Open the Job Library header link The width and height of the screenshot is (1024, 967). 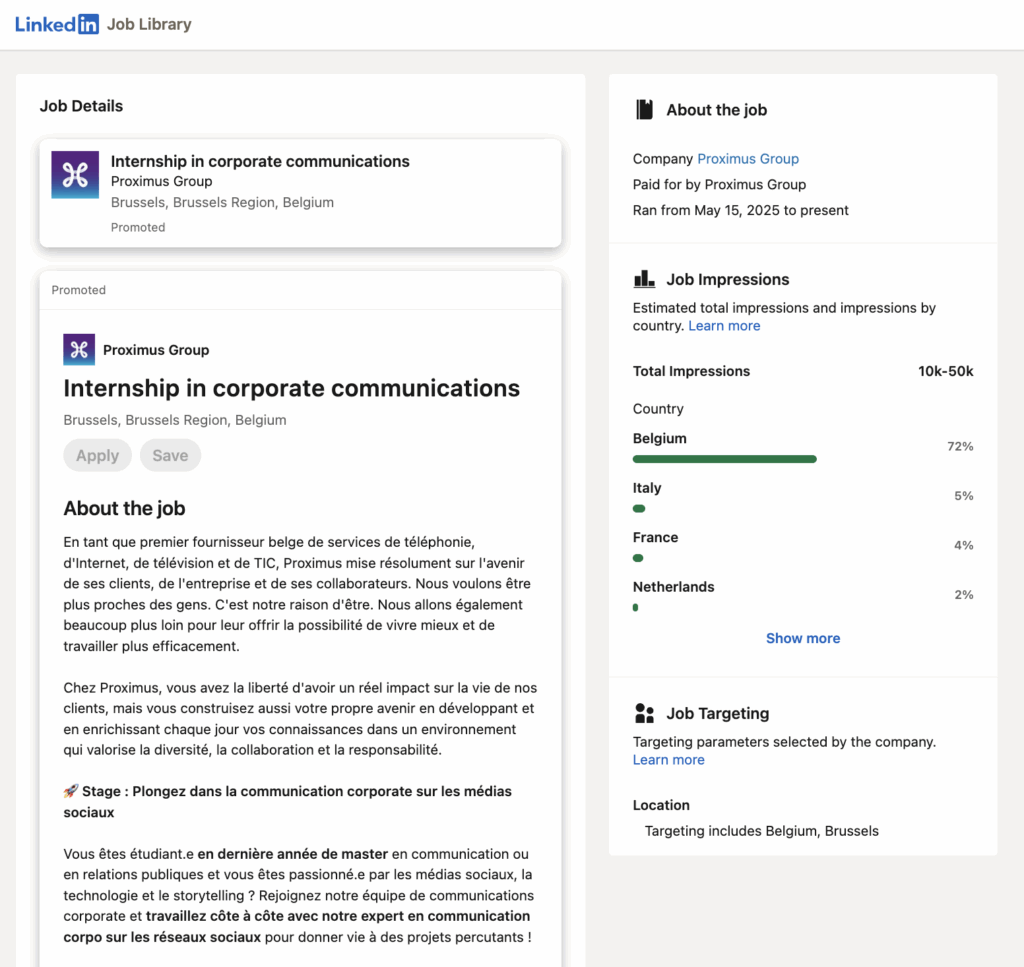click(x=149, y=24)
